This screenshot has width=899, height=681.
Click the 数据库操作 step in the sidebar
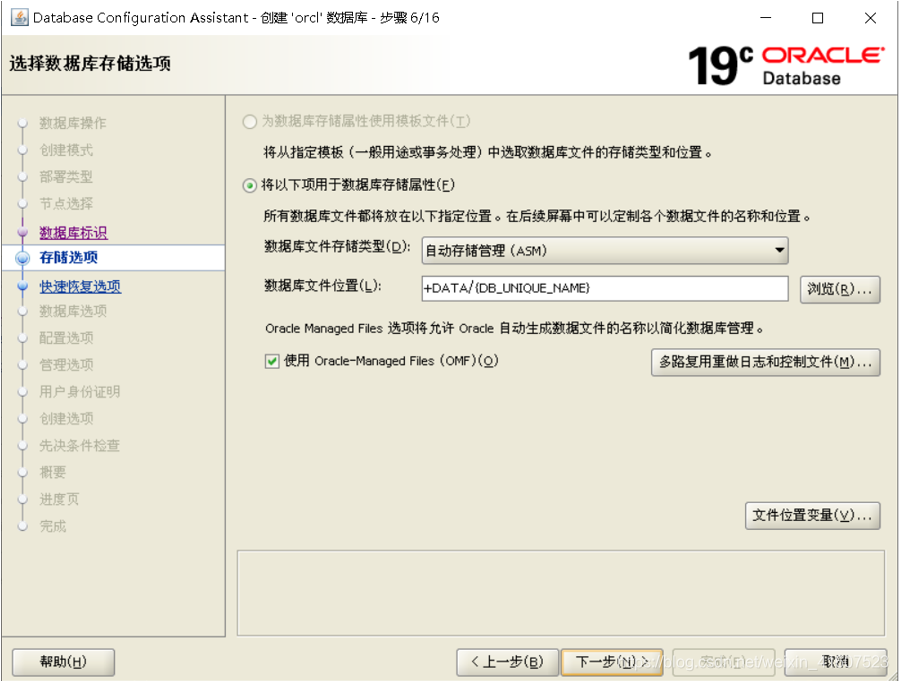72,123
